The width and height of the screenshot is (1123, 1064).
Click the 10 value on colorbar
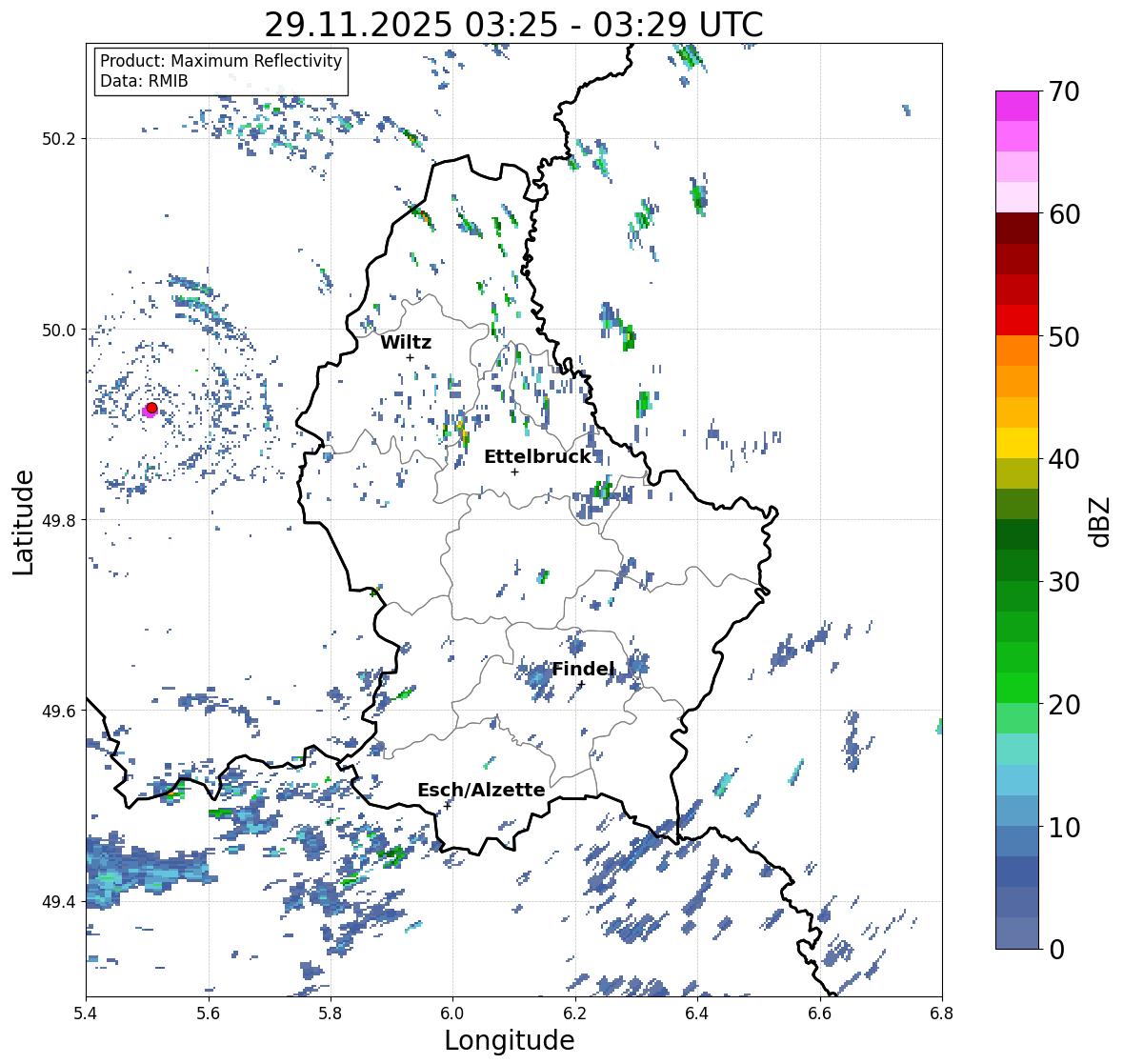tap(1064, 827)
